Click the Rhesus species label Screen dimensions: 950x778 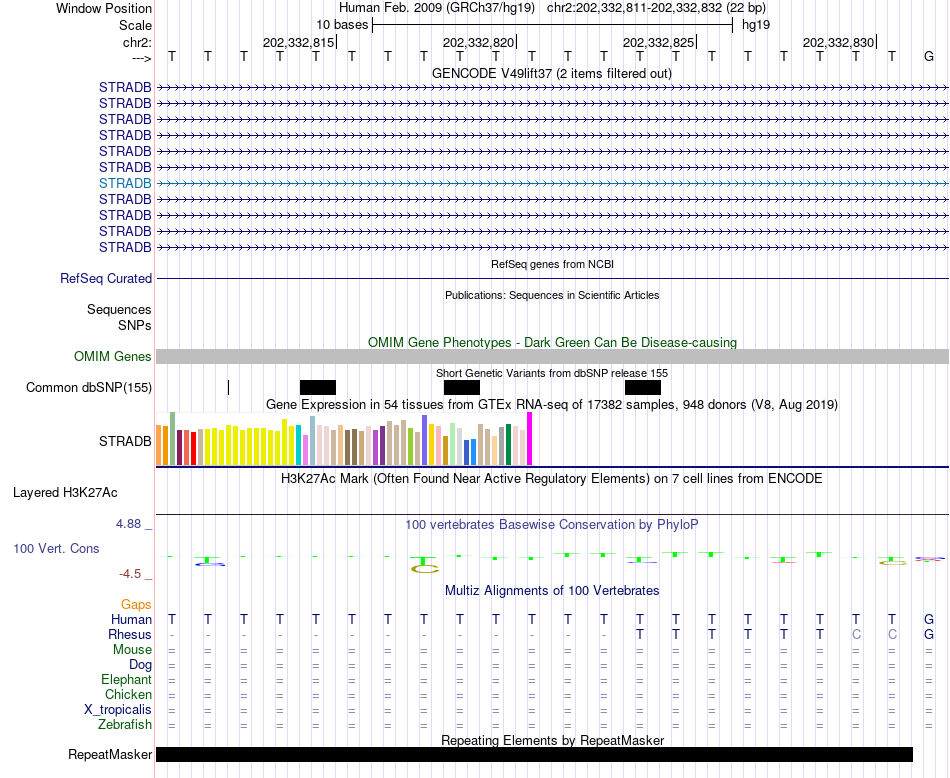coord(130,634)
